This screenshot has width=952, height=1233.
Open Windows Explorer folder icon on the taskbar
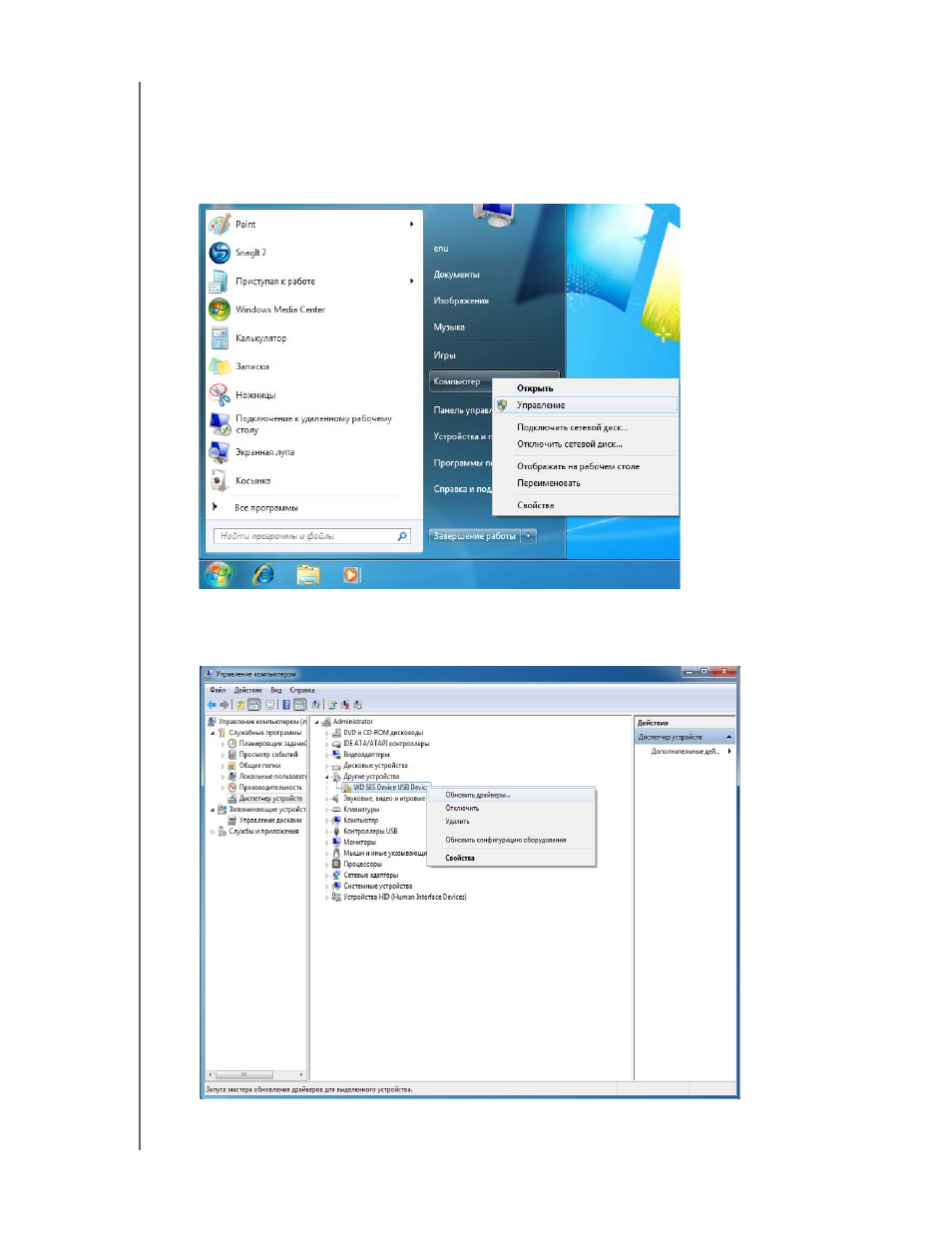pyautogui.click(x=308, y=574)
